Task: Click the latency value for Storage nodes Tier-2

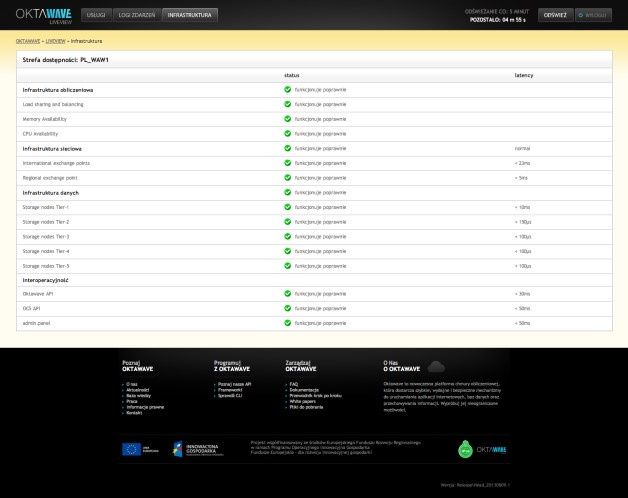Action: [x=523, y=222]
